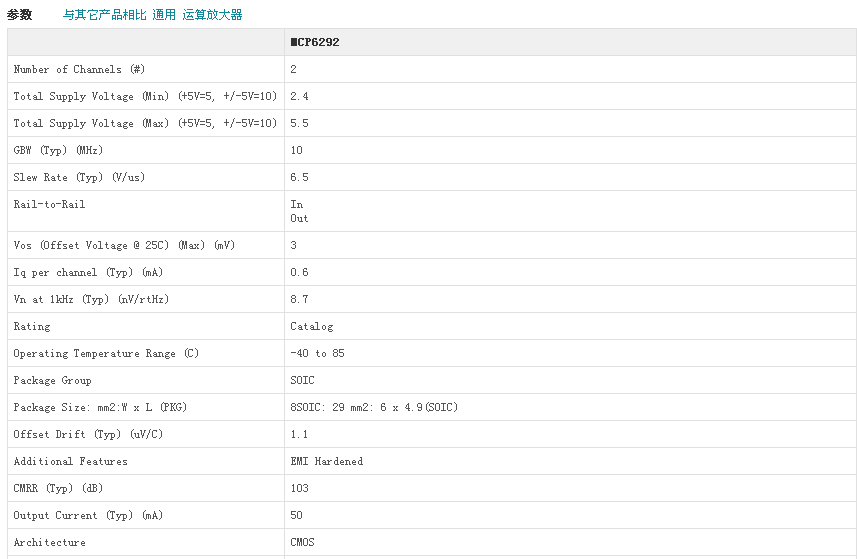The image size is (857, 559).
Task: Click the EMI Hardened feature value
Action: (326, 462)
